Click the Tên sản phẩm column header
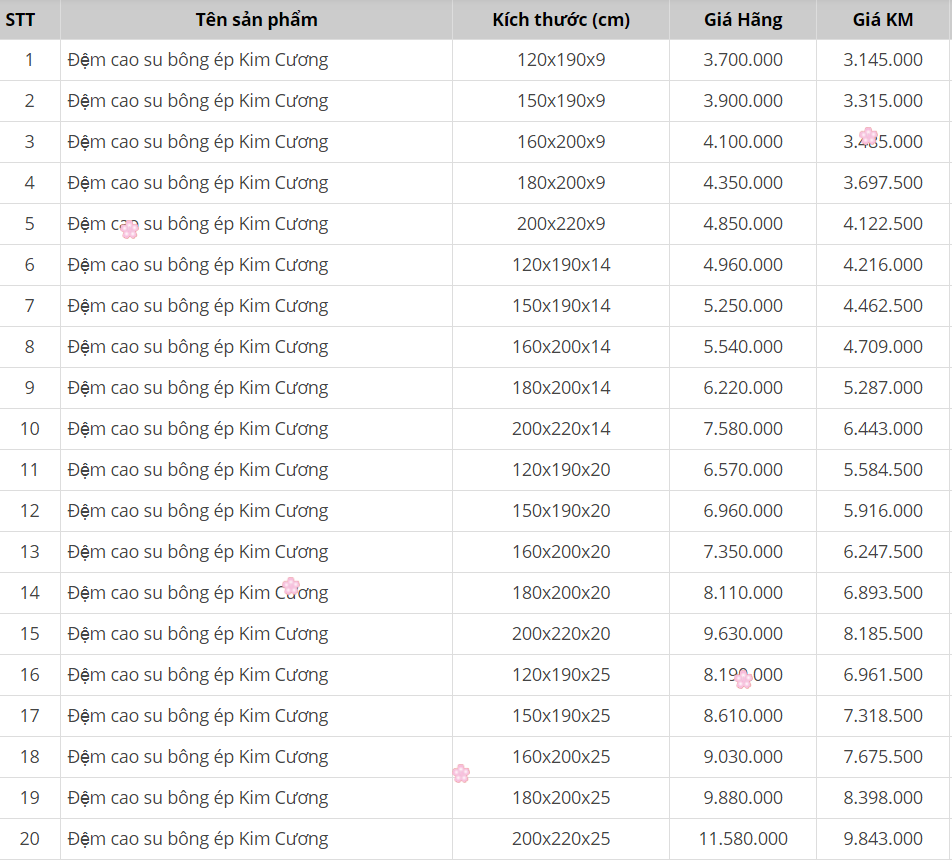 [x=256, y=20]
